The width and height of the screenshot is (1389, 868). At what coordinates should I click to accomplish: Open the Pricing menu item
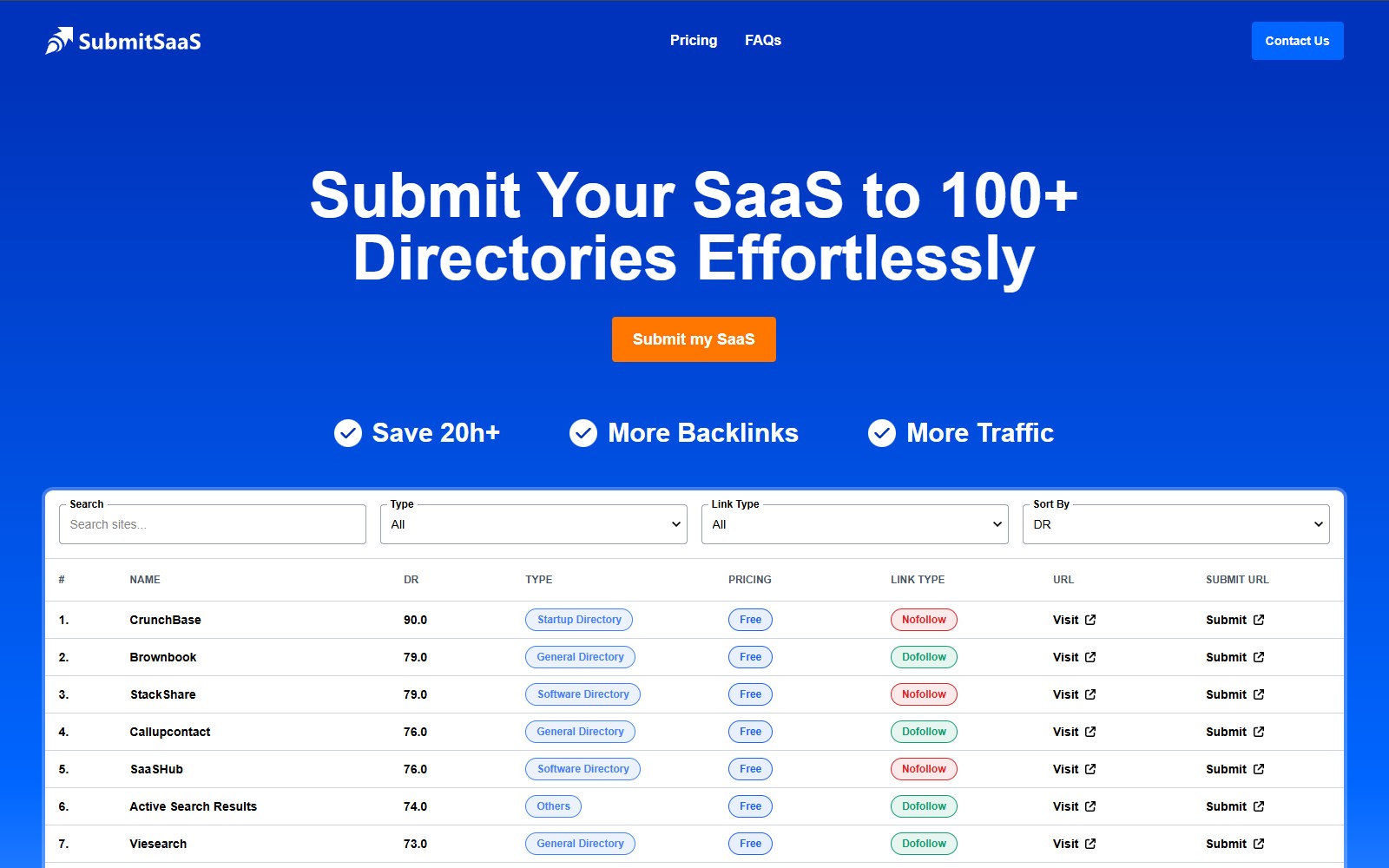pos(693,40)
